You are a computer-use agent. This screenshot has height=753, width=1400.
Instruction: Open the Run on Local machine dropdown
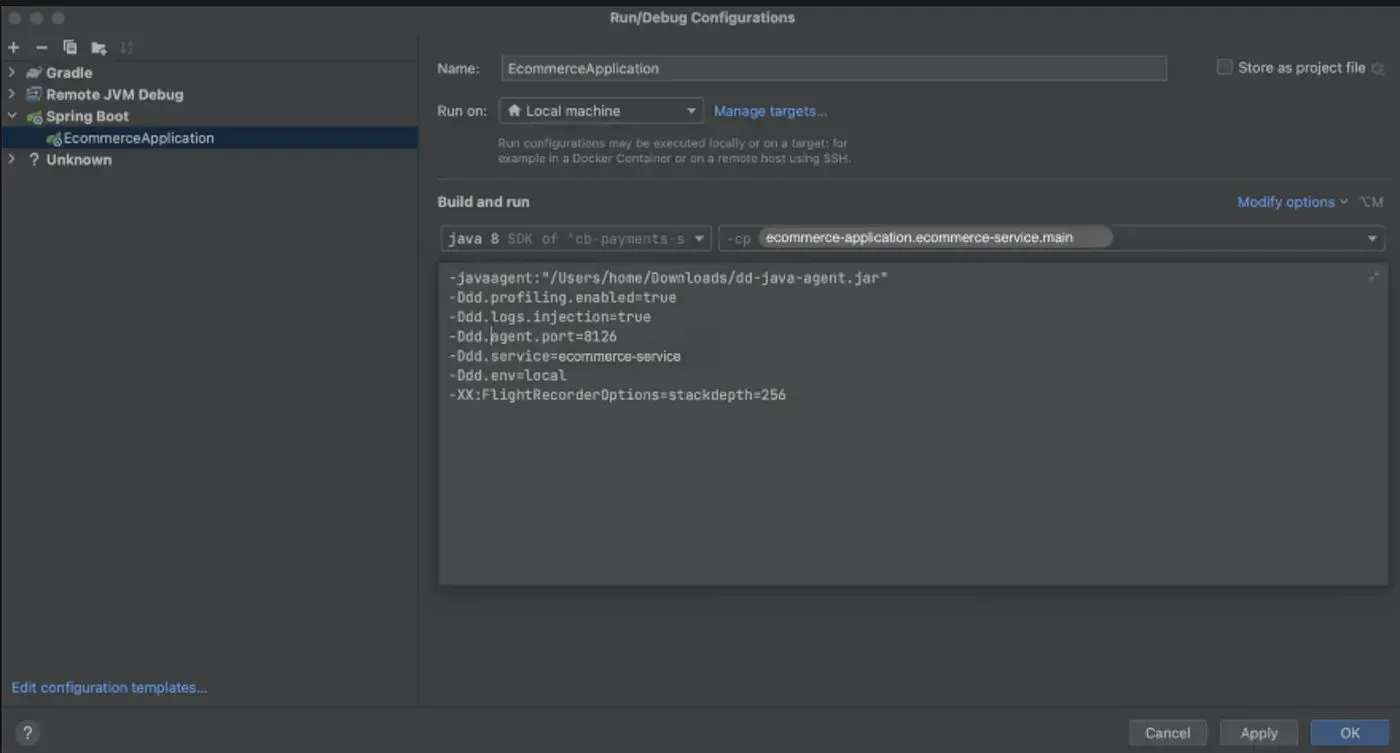click(601, 111)
